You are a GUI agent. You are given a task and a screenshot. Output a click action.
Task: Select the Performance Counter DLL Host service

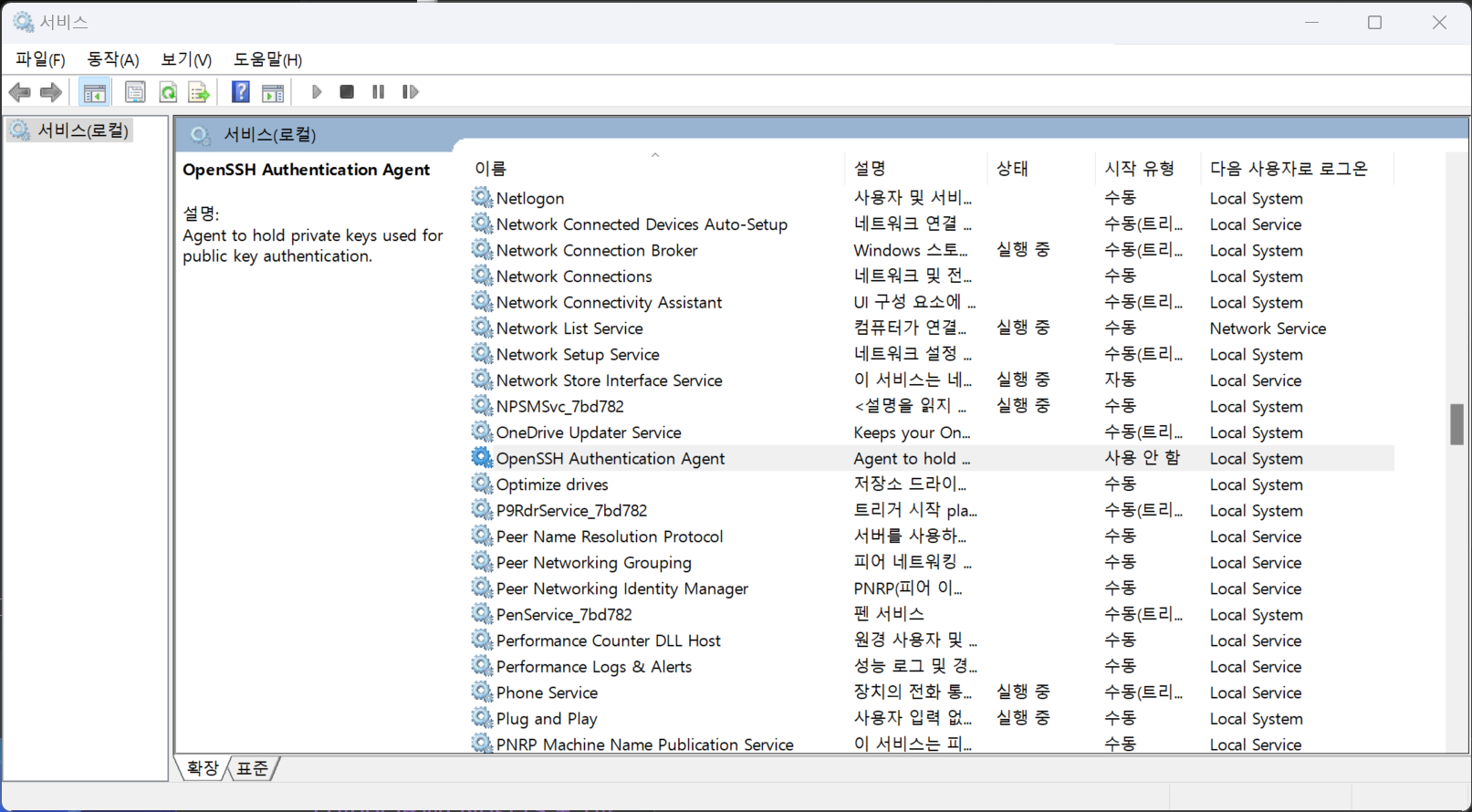[932, 640]
